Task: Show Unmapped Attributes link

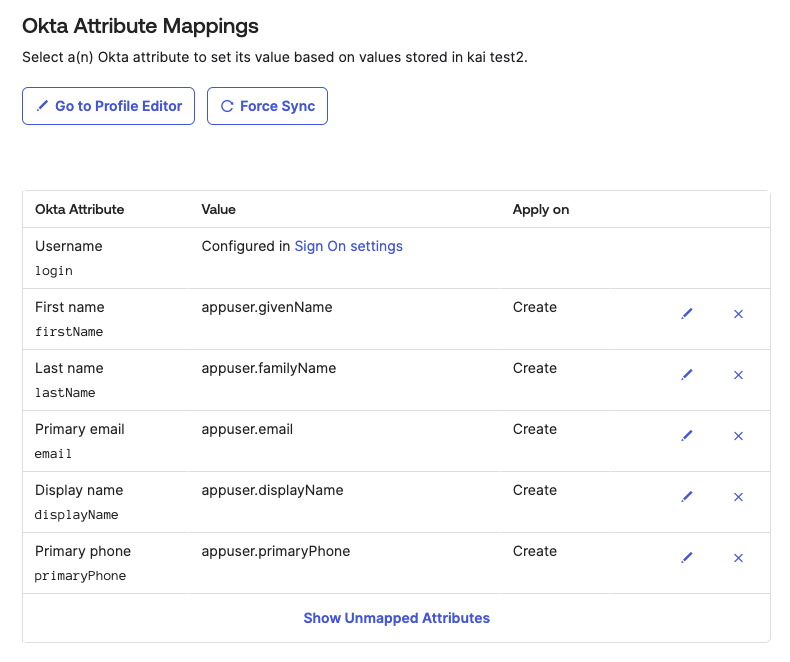Action: click(397, 618)
